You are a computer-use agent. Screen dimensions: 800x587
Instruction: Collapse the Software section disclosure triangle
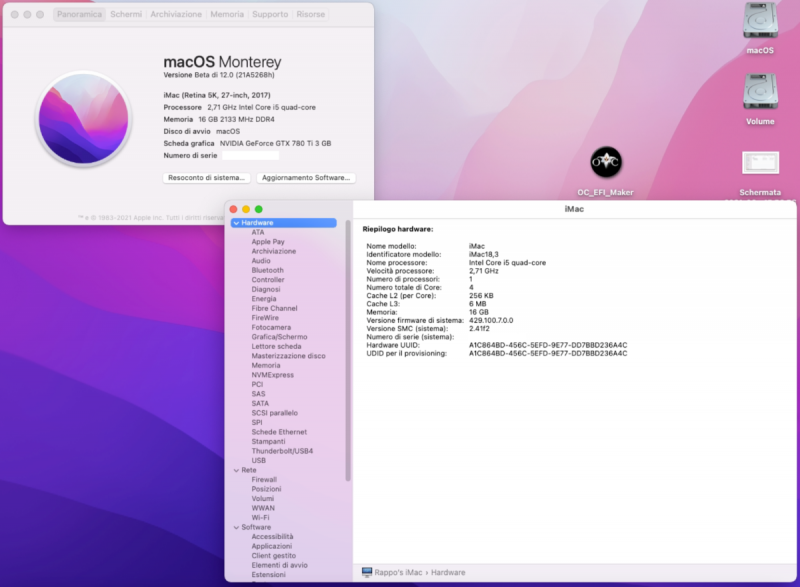(236, 527)
